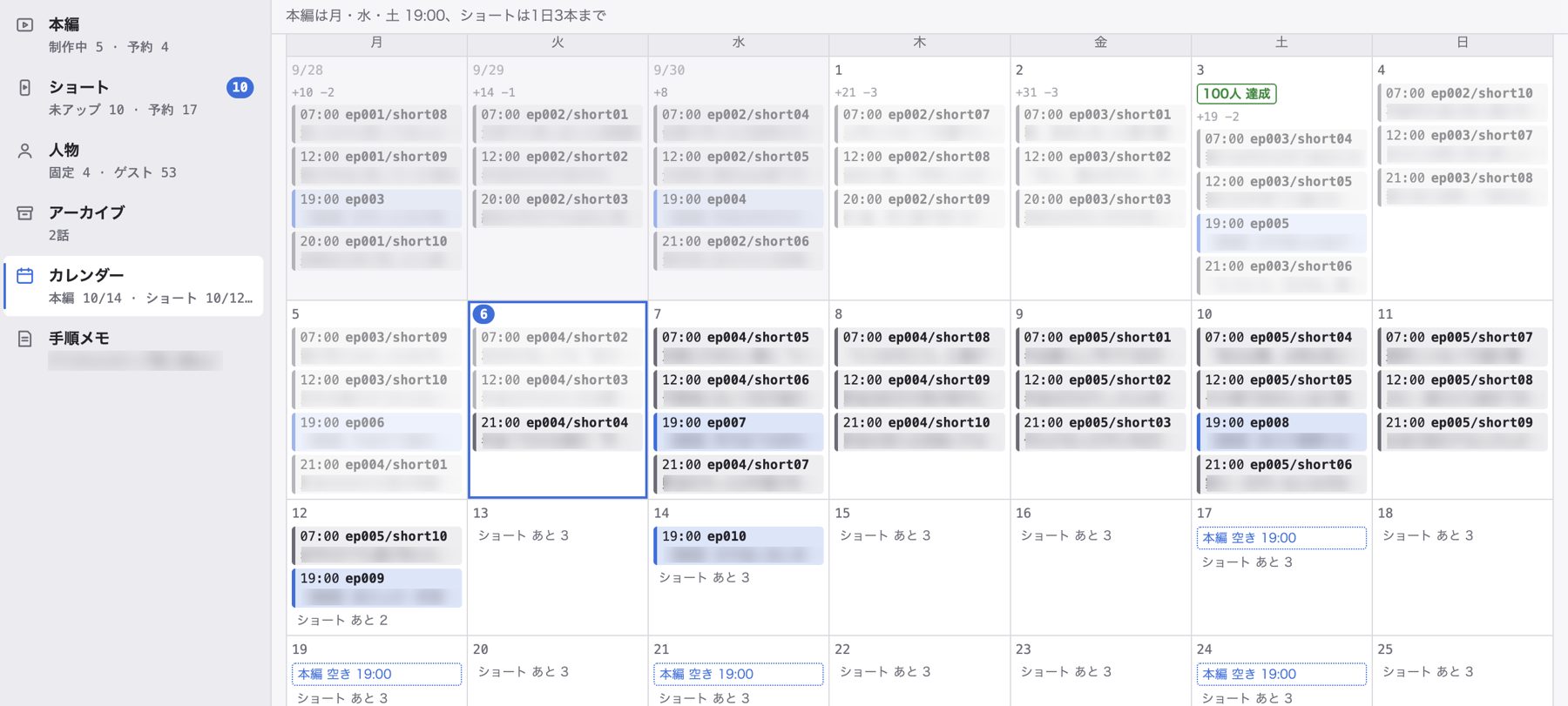Open 手順メモ in the sidebar
The height and width of the screenshot is (706, 1568).
(x=133, y=348)
